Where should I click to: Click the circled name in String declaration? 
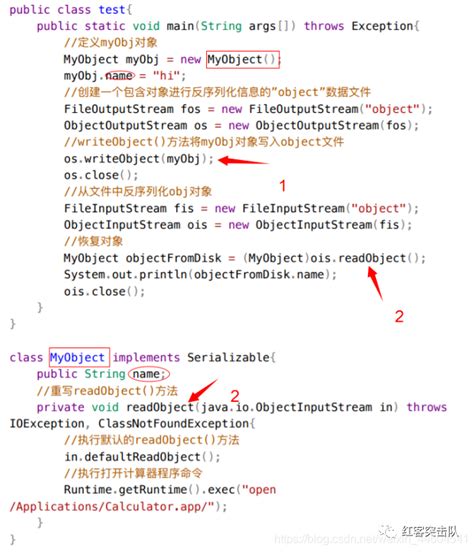coord(149,374)
